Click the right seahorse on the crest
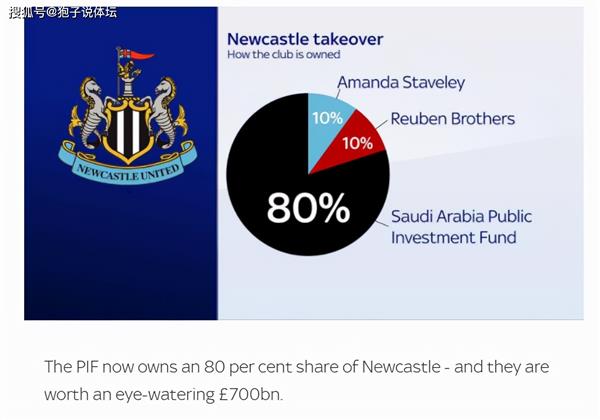600x420 pixels. 168,111
